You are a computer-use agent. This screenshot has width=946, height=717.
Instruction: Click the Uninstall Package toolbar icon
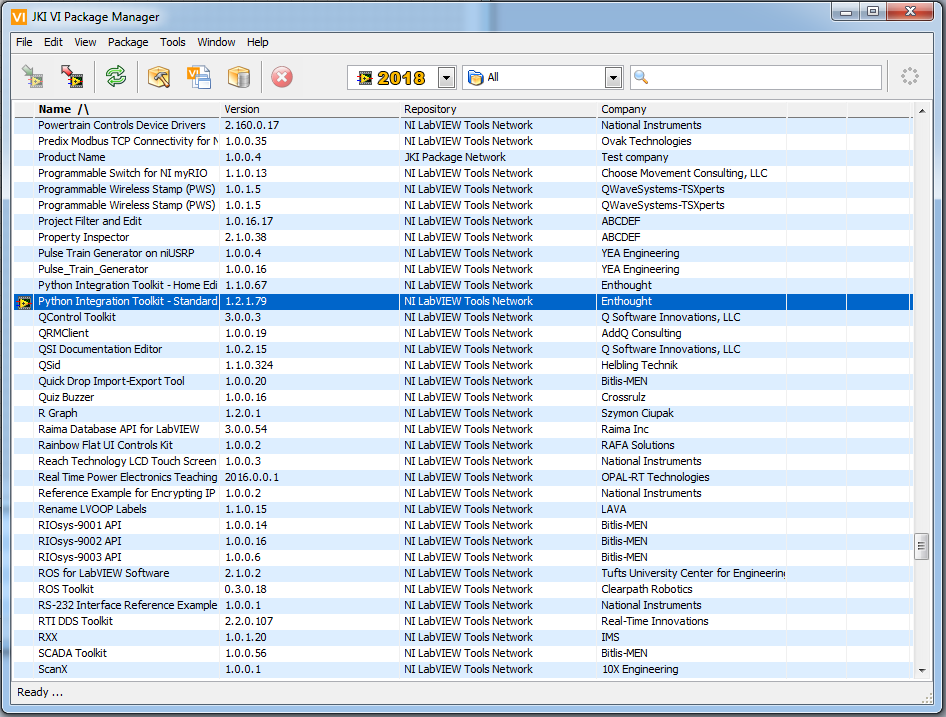pyautogui.click(x=72, y=77)
